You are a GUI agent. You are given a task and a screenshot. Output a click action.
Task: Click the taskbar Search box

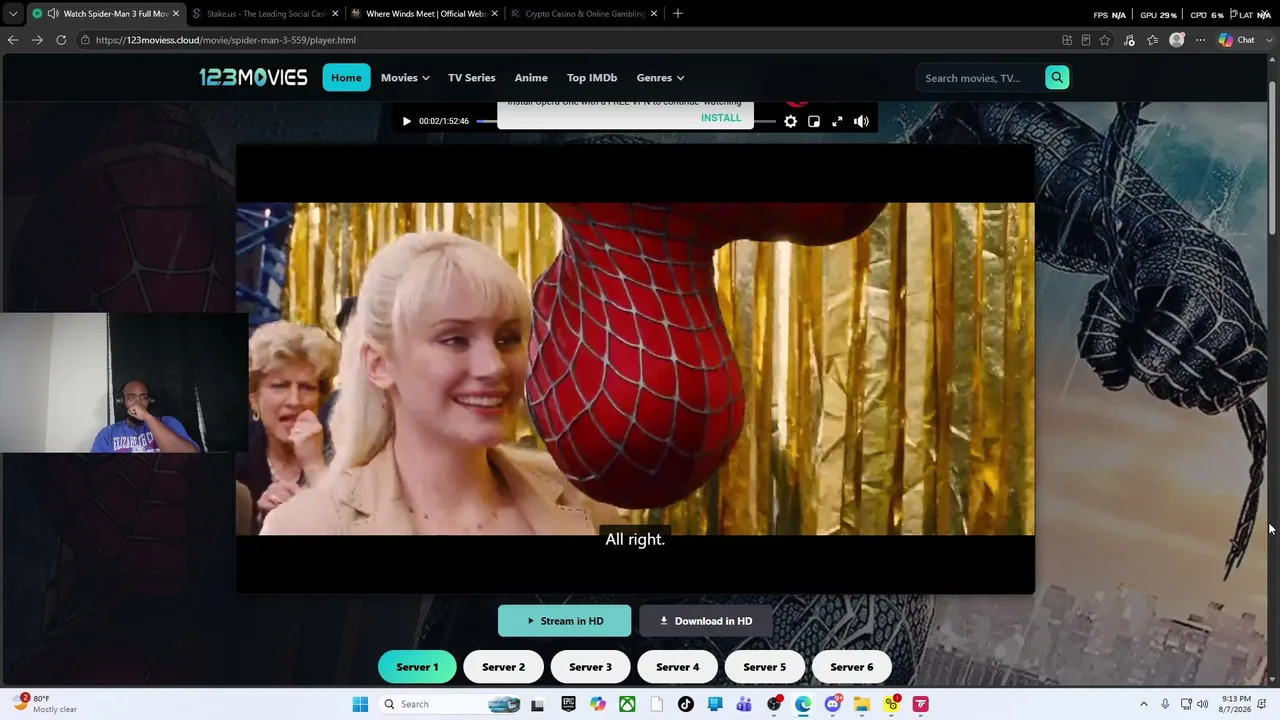pos(451,704)
